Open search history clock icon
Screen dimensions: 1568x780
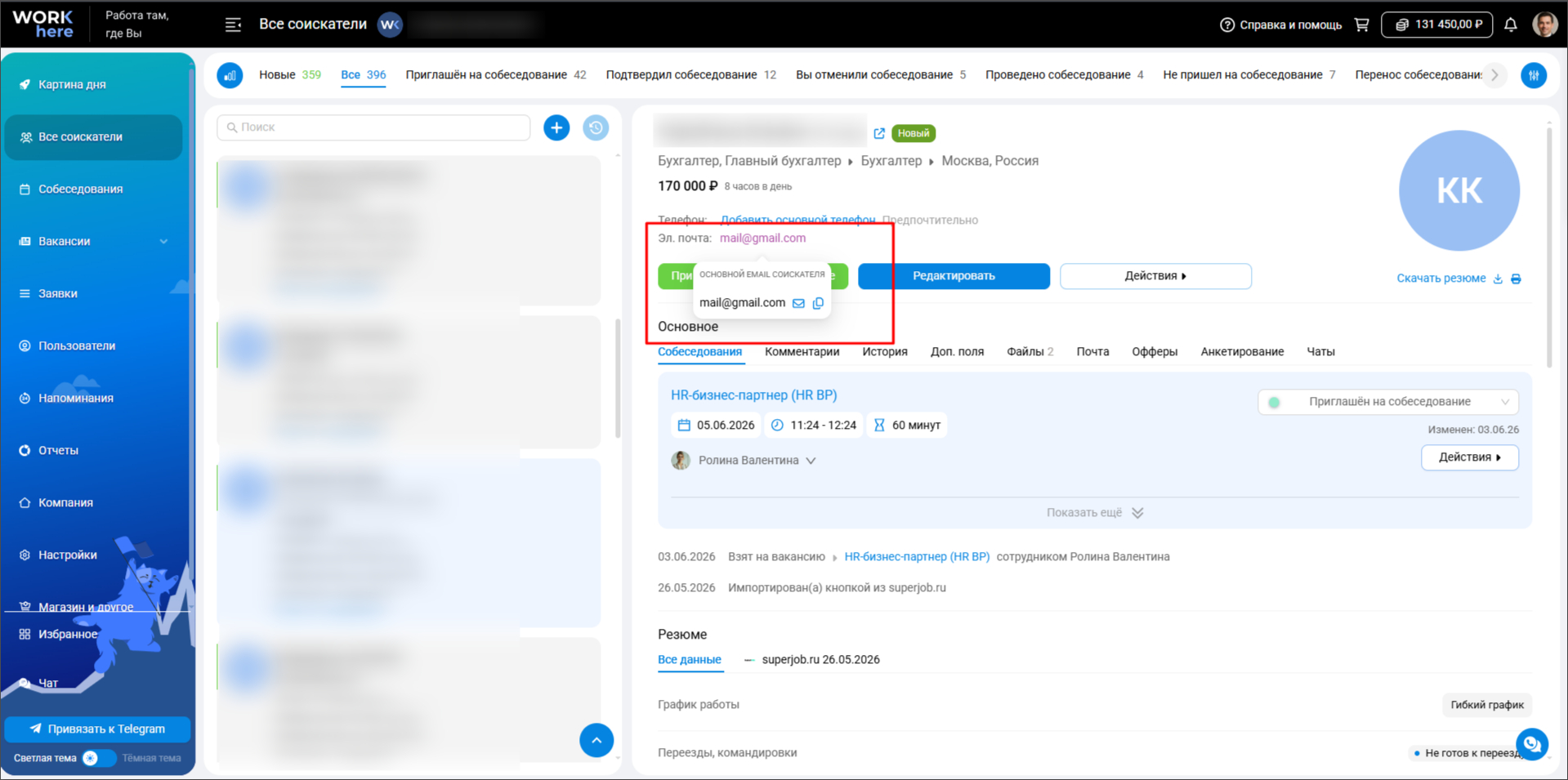tap(596, 127)
